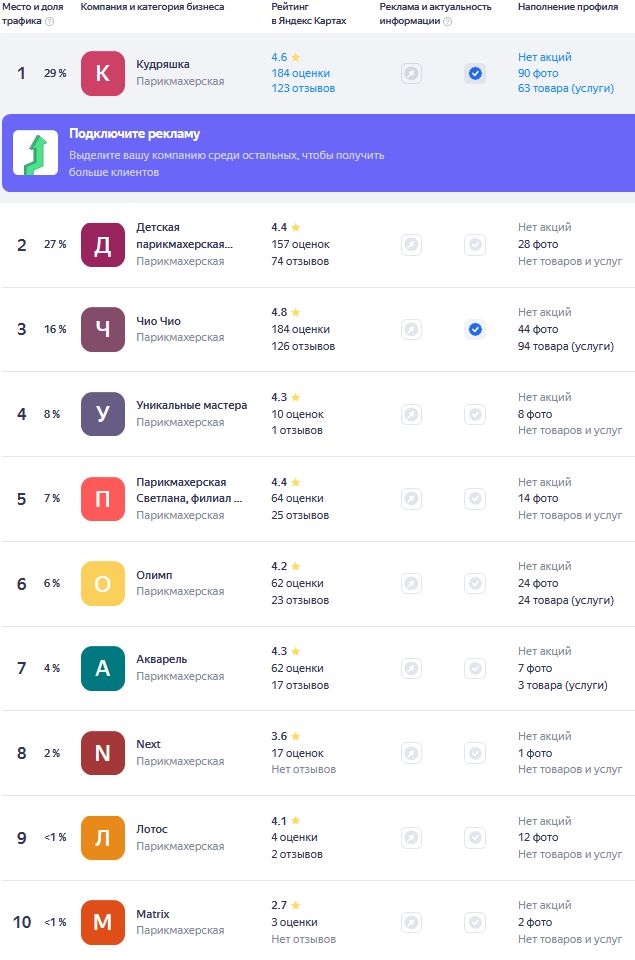Screen dimensions: 635x960
Task: Click the 17 оценок text in Next row
Action: pyautogui.click(x=298, y=753)
